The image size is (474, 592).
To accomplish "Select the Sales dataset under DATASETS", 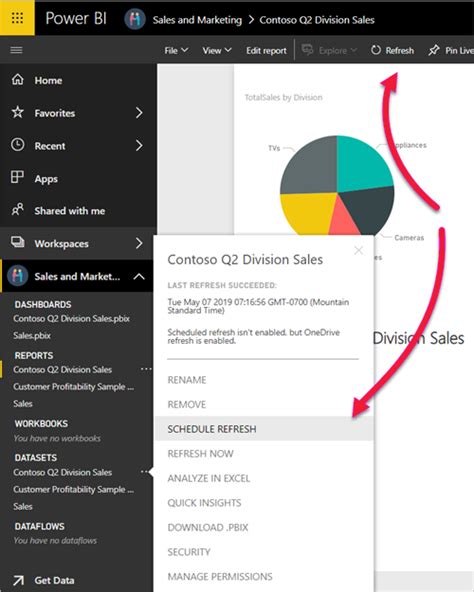I will click(23, 506).
